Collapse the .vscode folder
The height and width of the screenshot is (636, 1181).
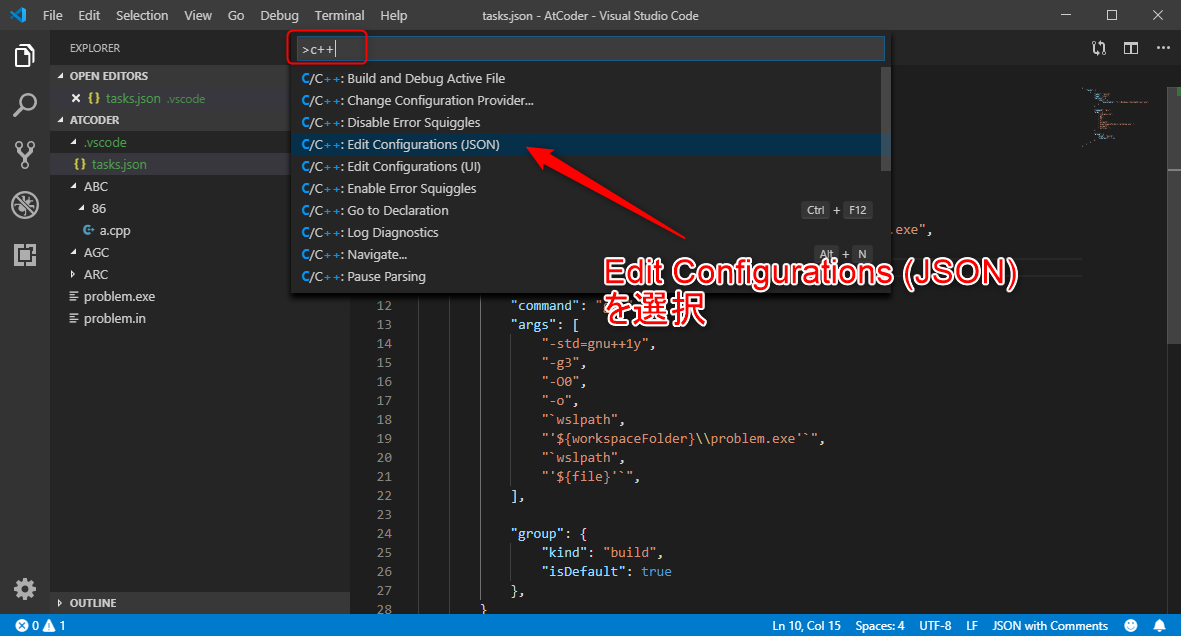73,142
